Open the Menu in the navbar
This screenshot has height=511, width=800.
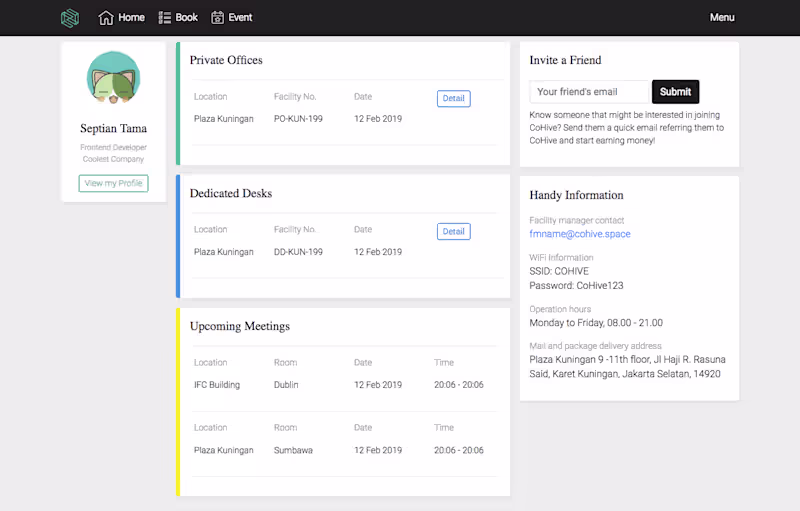point(722,18)
